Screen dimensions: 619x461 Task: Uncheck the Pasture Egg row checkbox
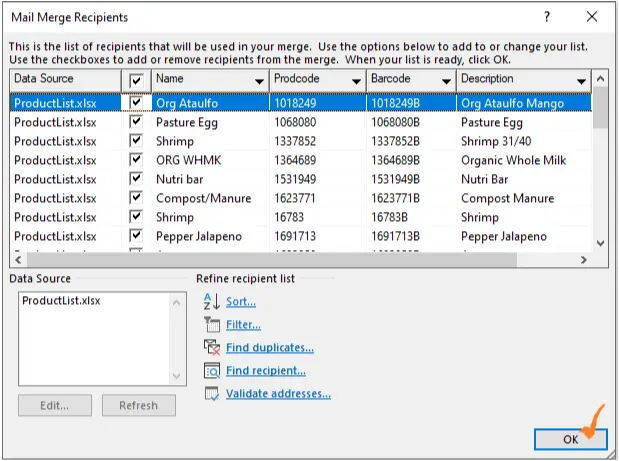[x=136, y=121]
